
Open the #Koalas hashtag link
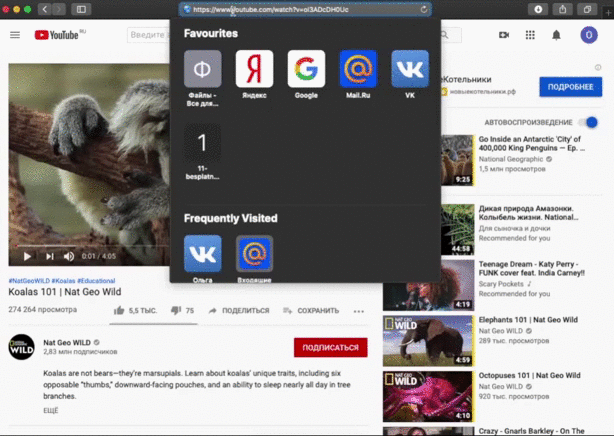(63, 280)
